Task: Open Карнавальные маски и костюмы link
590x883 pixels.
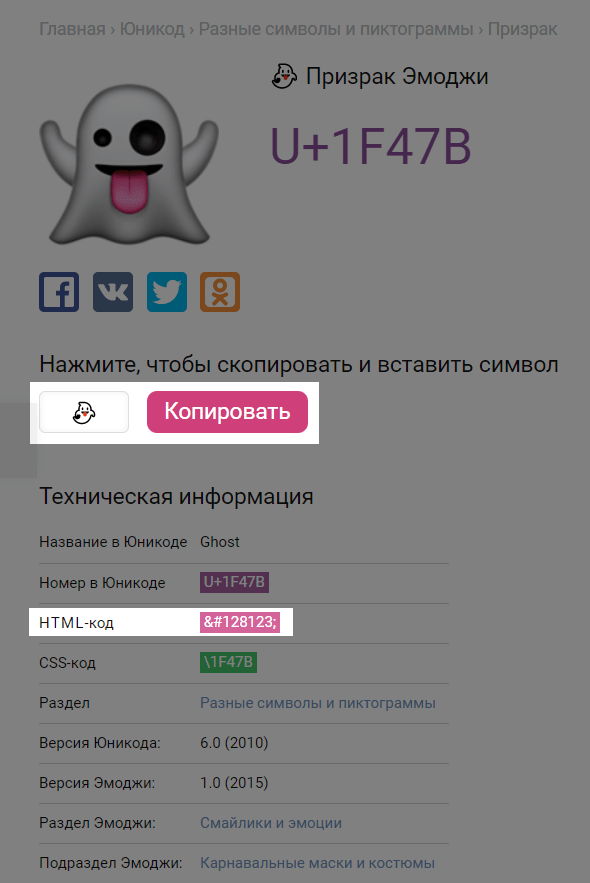Action: [x=318, y=863]
